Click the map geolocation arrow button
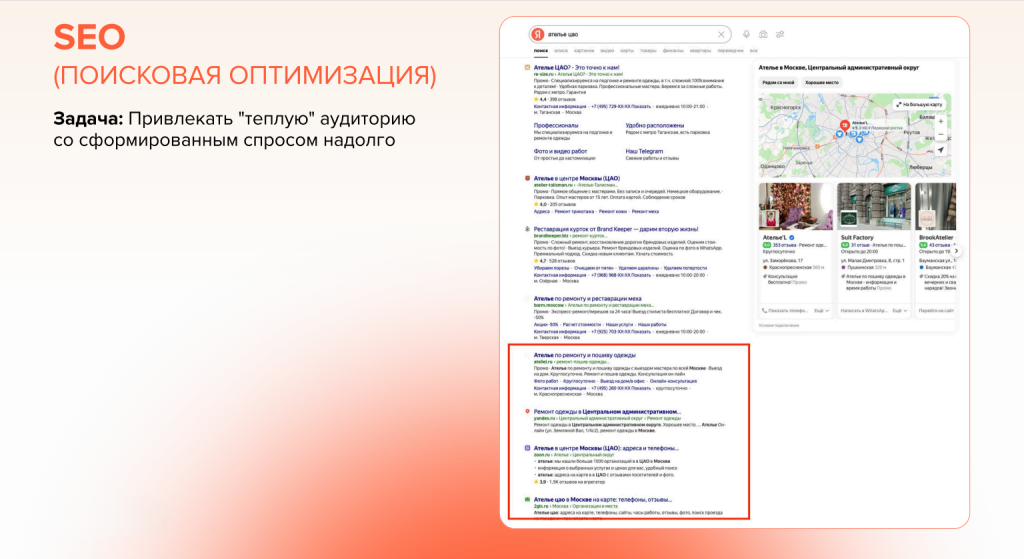 pos(940,150)
